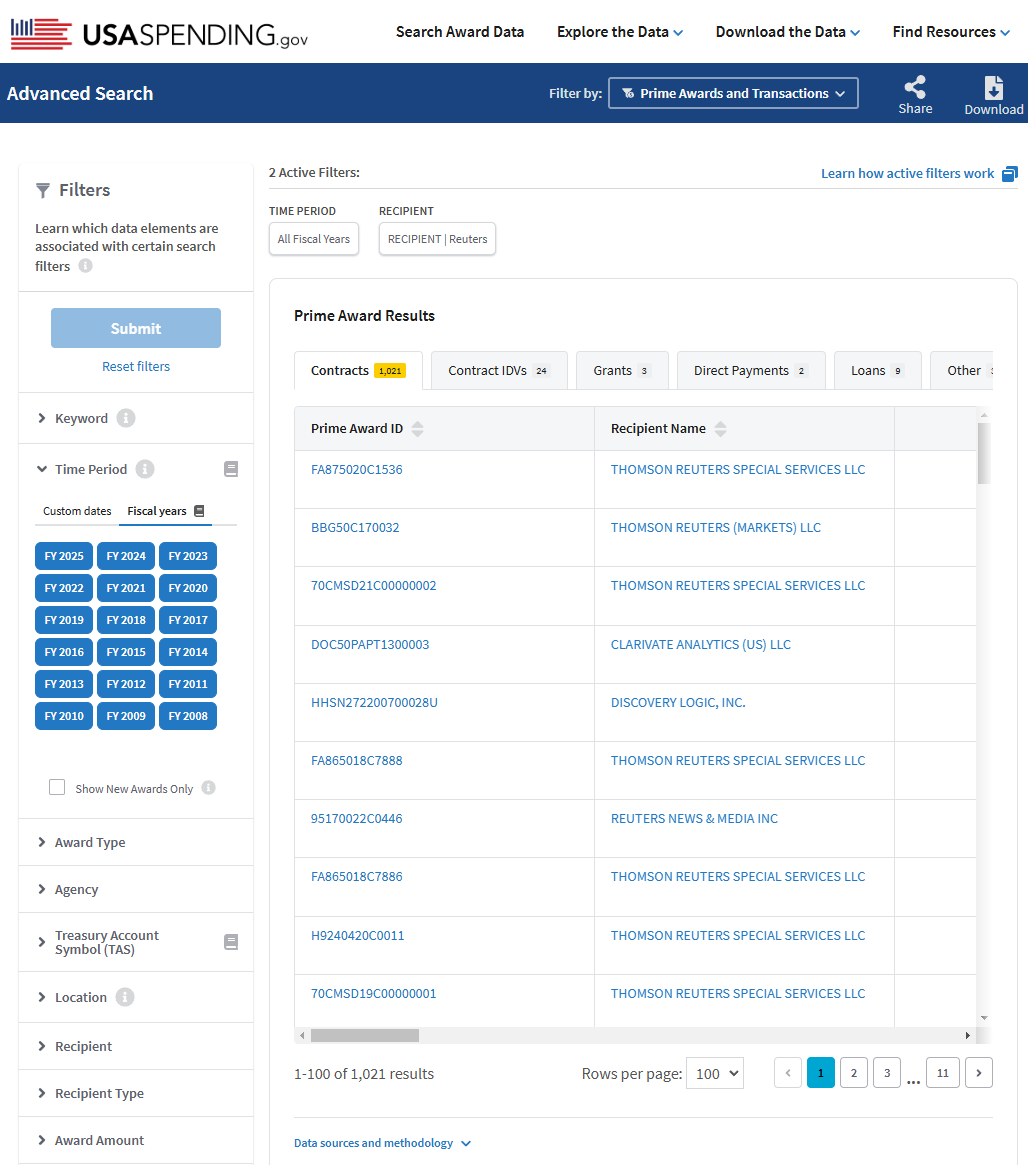Click the glossary icon next to Fiscal years
Screen dimensions: 1028x1165
199,510
